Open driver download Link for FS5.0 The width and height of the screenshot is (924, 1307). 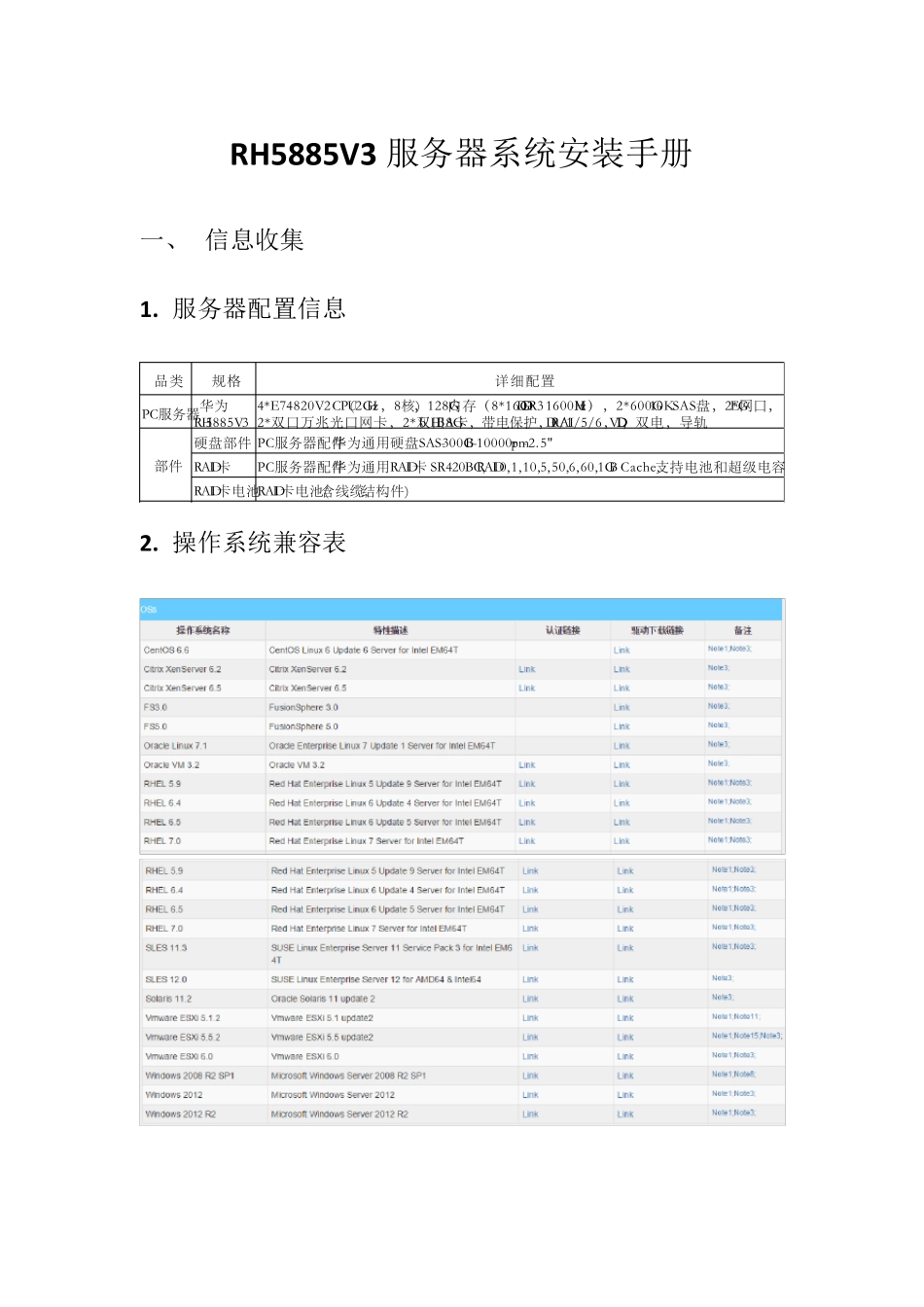point(622,726)
